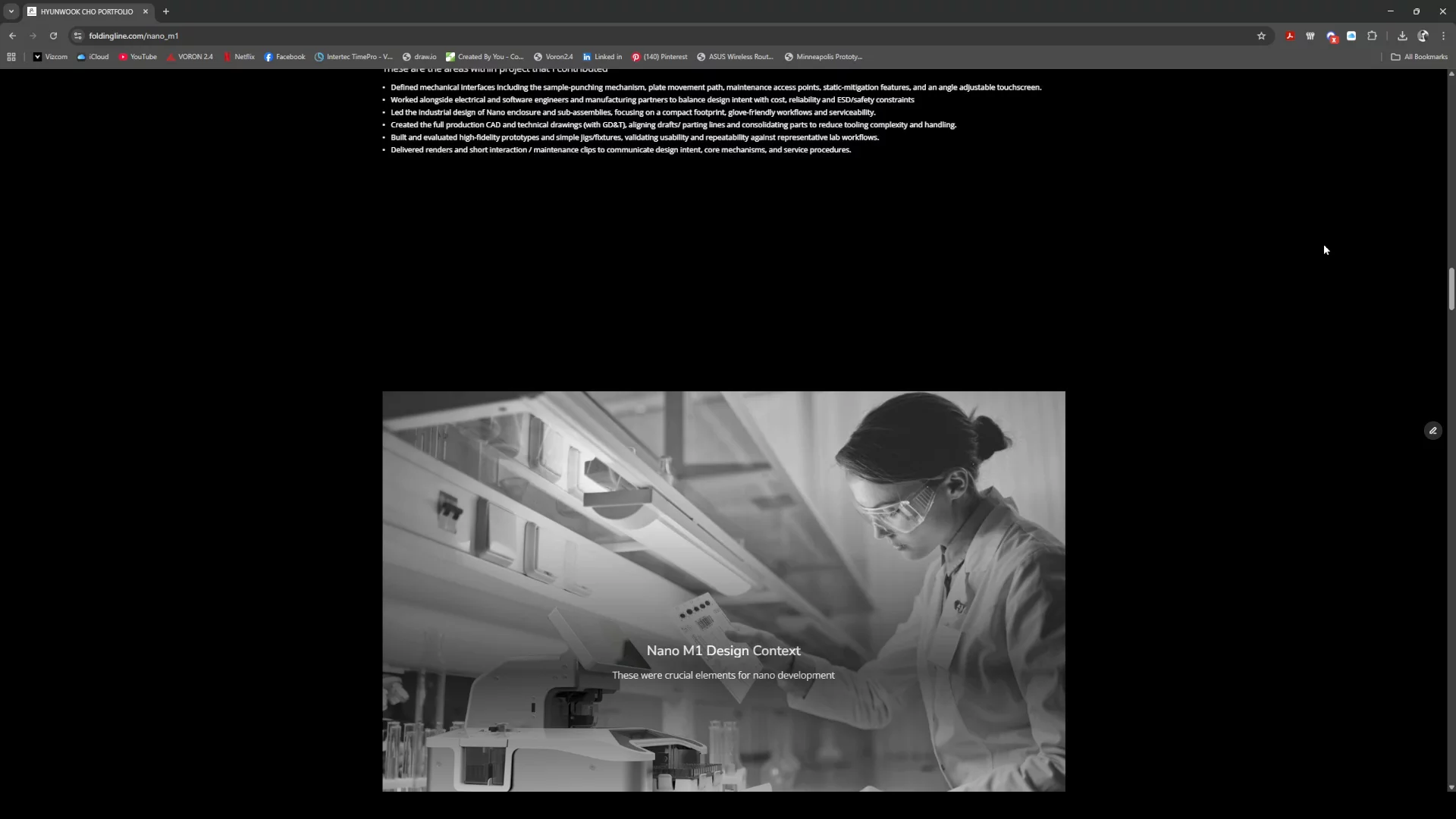Screen dimensions: 1456x819
Task: Open the draw.io bookmark
Action: pyautogui.click(x=419, y=57)
